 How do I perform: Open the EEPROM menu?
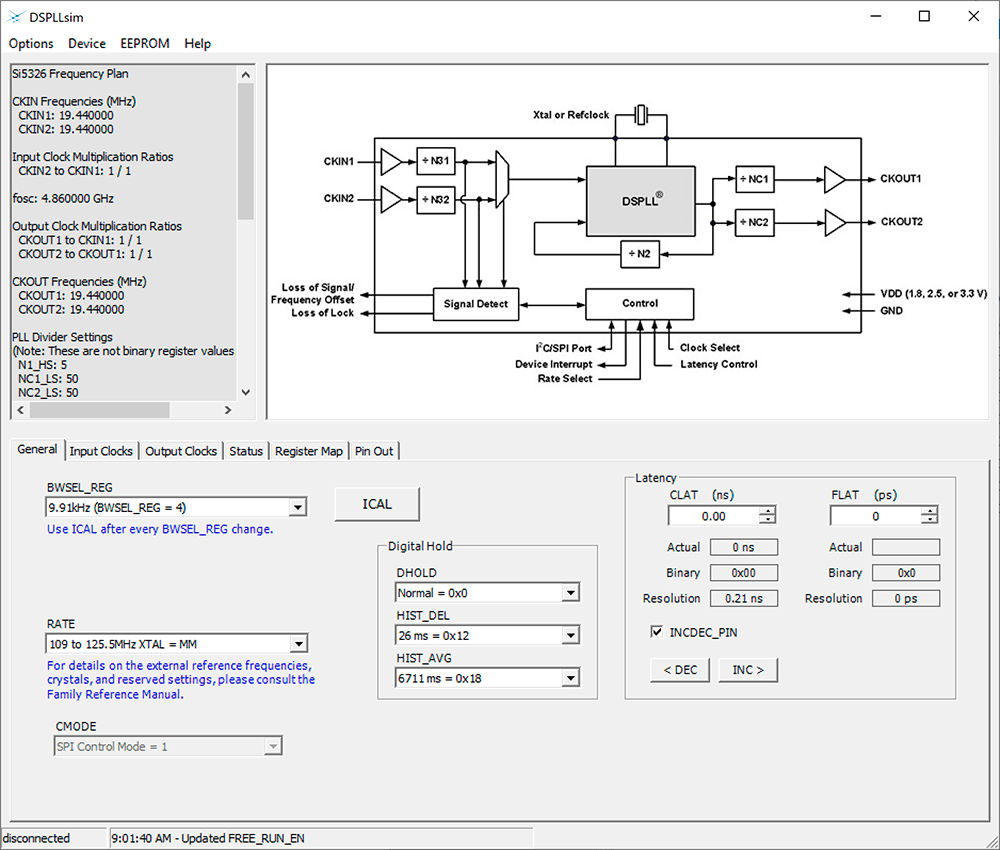(x=144, y=43)
